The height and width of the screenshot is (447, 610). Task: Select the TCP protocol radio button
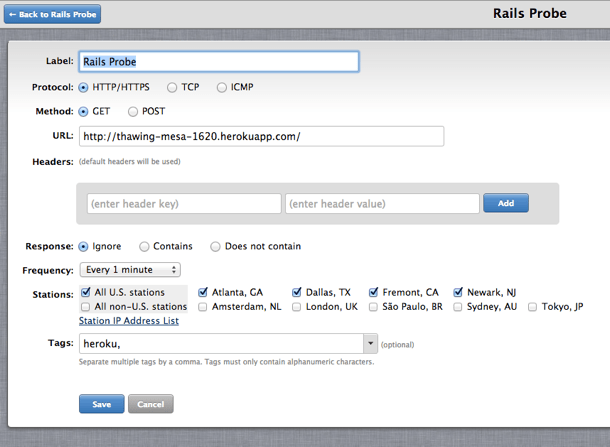(172, 88)
